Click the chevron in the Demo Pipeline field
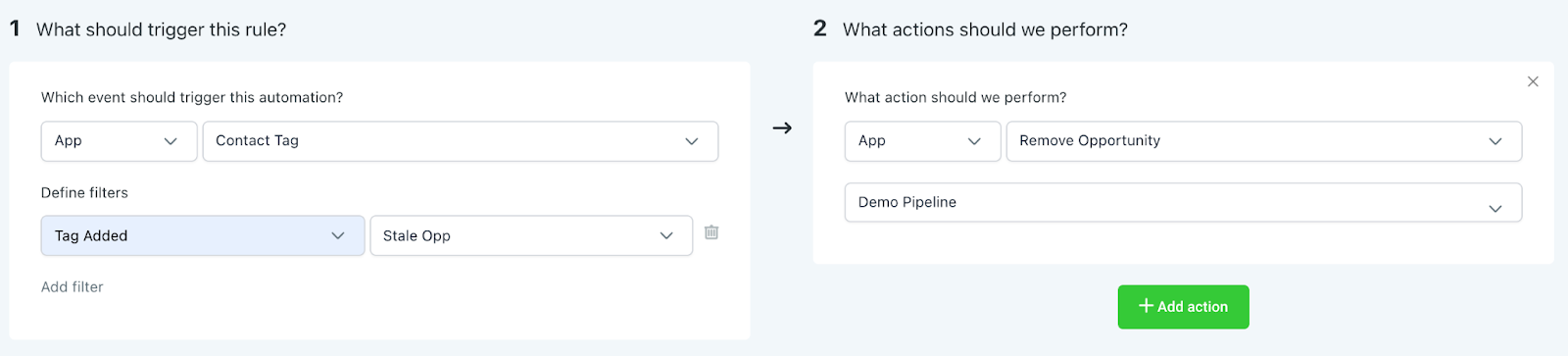Viewport: 1568px width, 356px height. [1495, 208]
